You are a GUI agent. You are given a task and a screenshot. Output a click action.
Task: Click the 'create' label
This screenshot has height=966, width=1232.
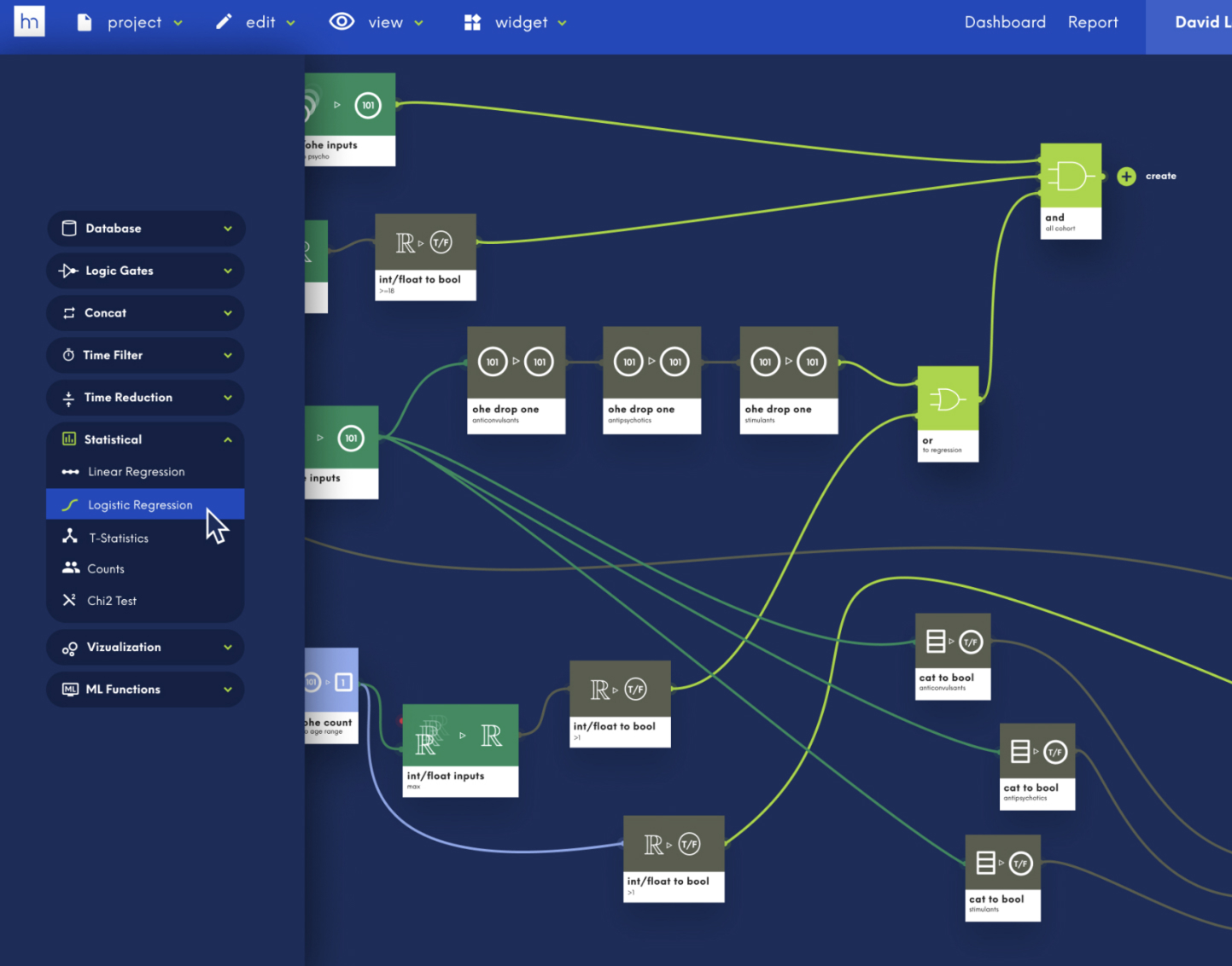click(x=1160, y=176)
